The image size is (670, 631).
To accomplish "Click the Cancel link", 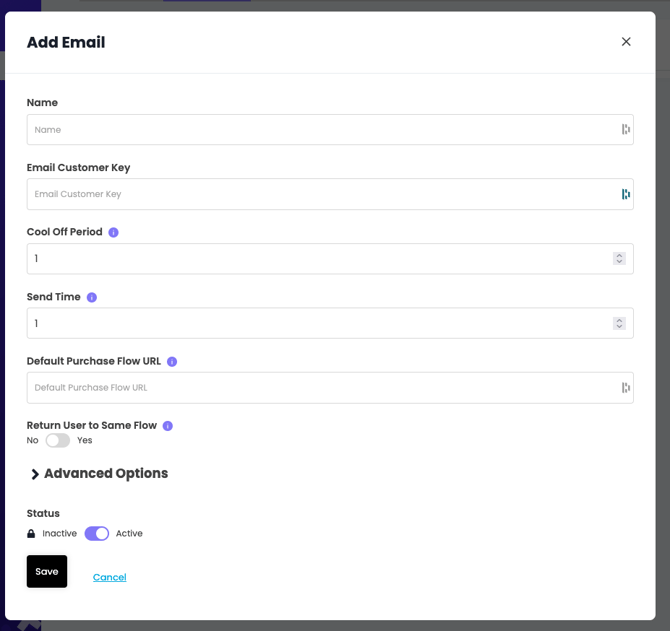I will click(109, 577).
